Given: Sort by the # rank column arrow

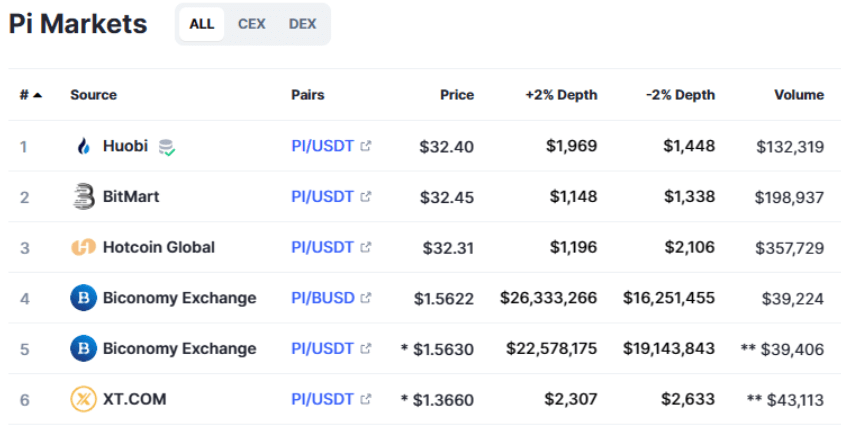Looking at the screenshot, I should tap(37, 95).
